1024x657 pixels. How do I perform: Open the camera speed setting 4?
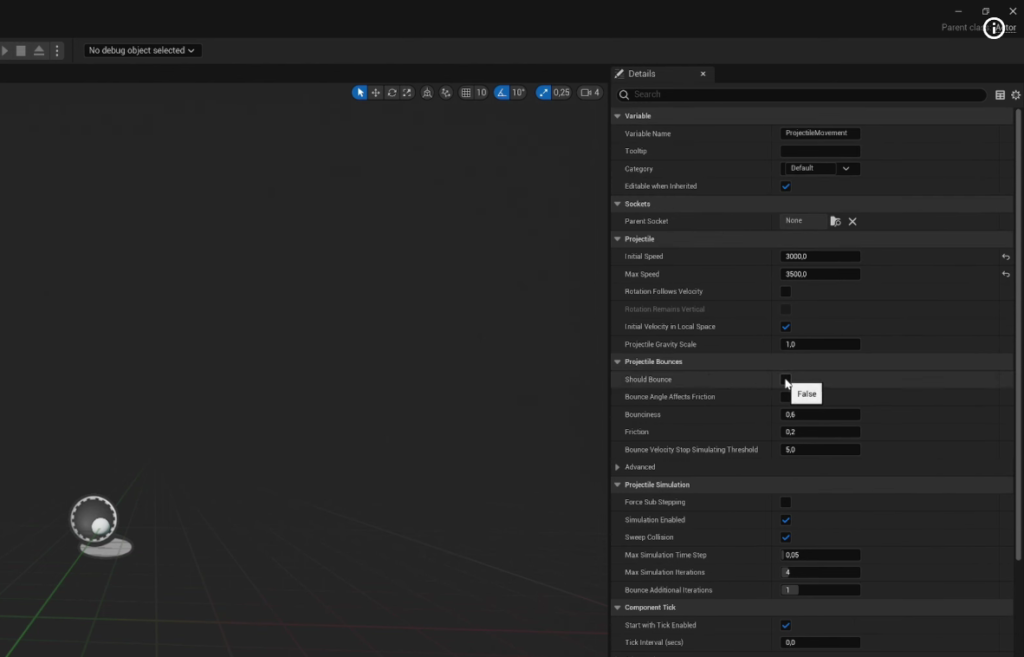click(590, 93)
